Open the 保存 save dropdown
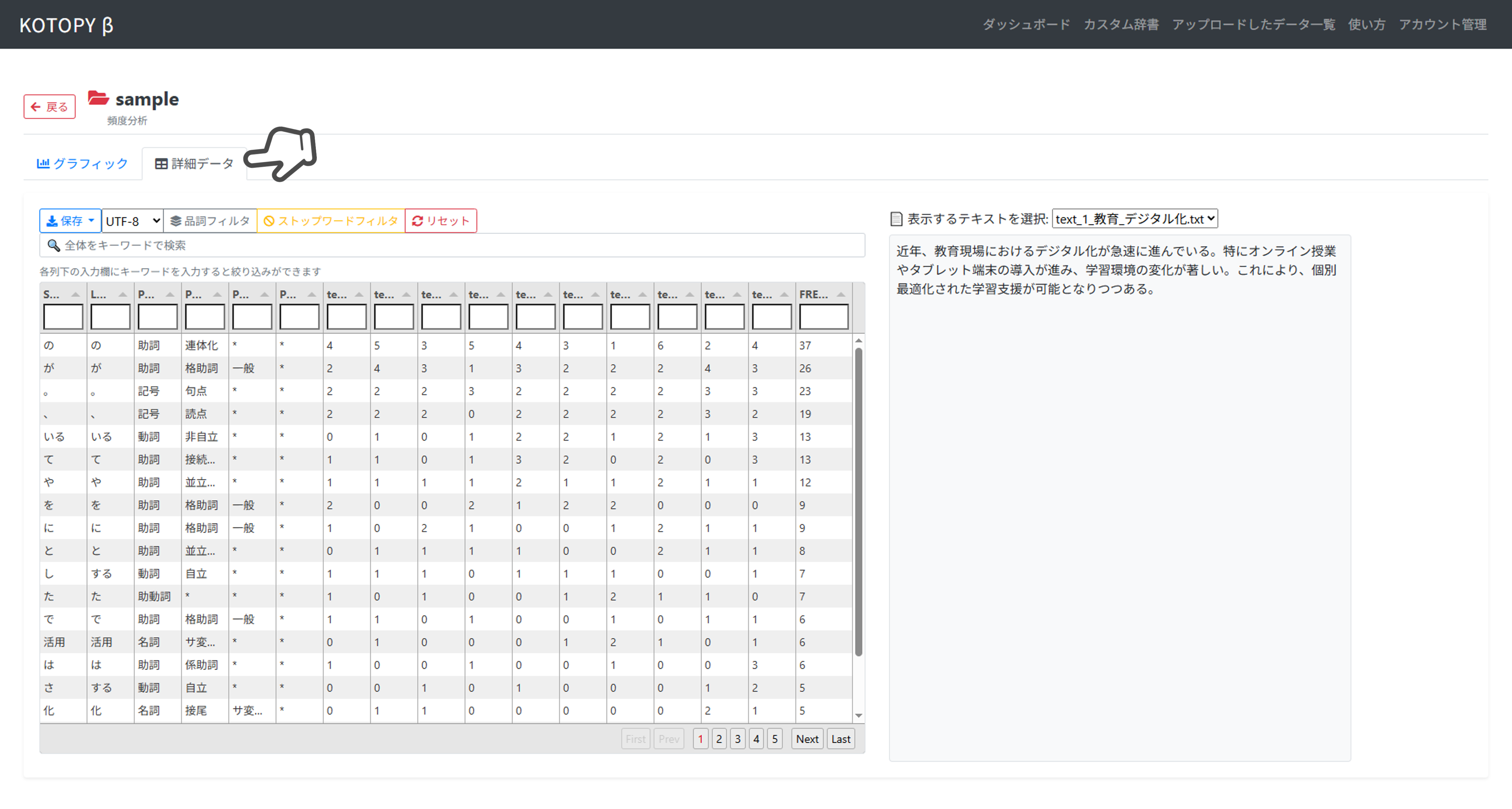The width and height of the screenshot is (1512, 809). tap(70, 221)
